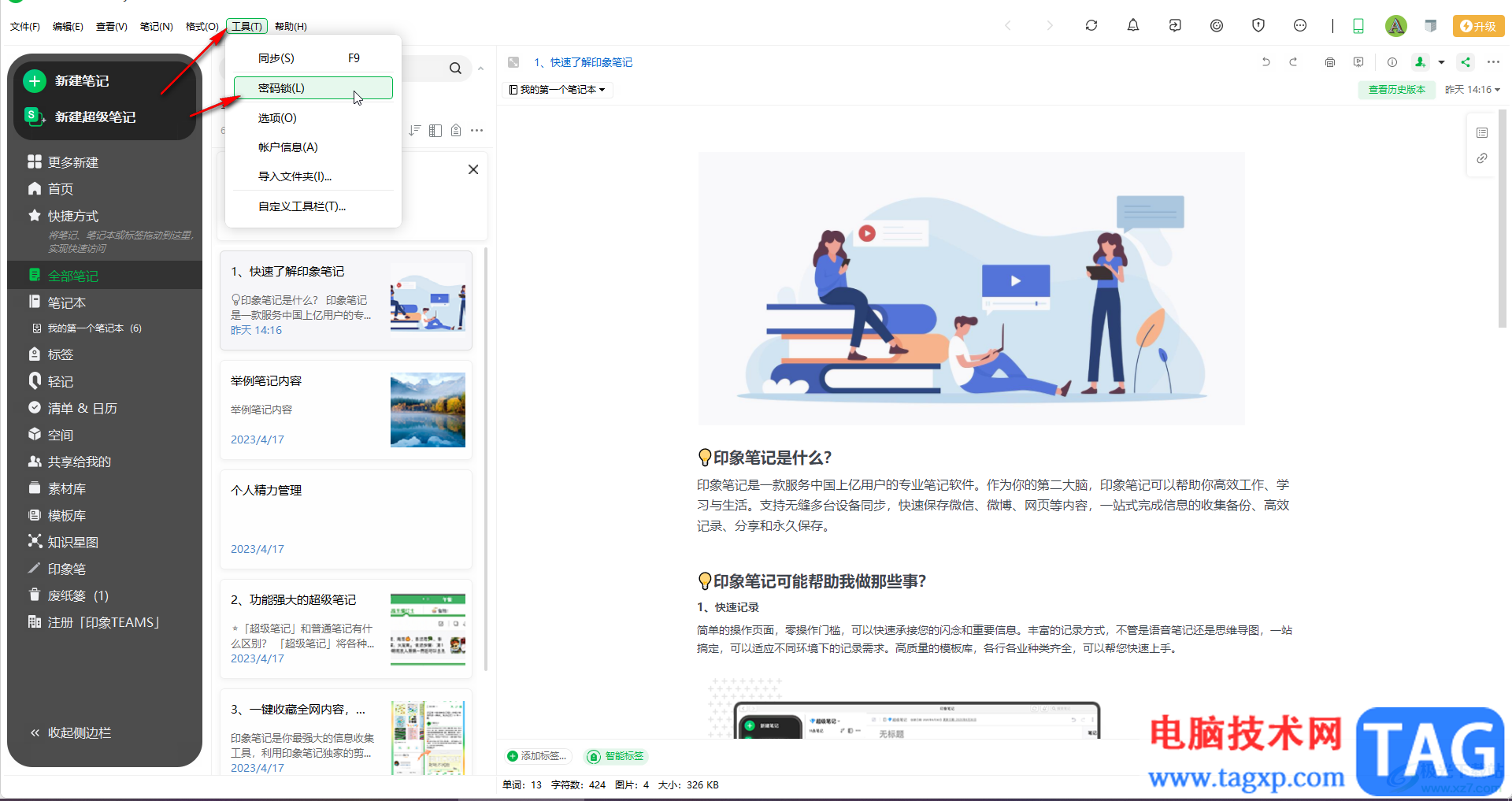The width and height of the screenshot is (1512, 801).
Task: Click the circular target icon in the top bar
Action: coord(1217,25)
